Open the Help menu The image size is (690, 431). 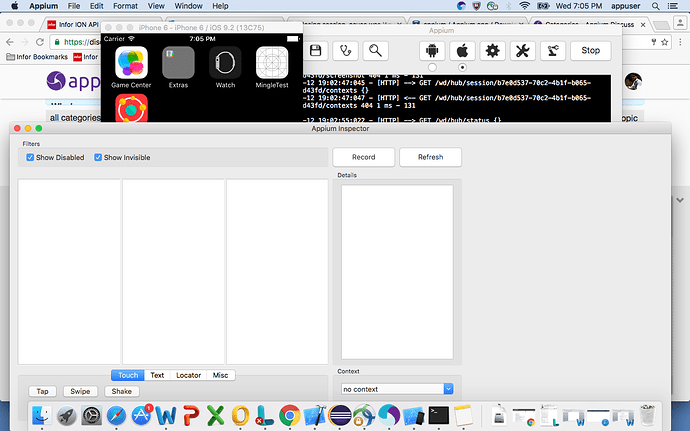220,6
